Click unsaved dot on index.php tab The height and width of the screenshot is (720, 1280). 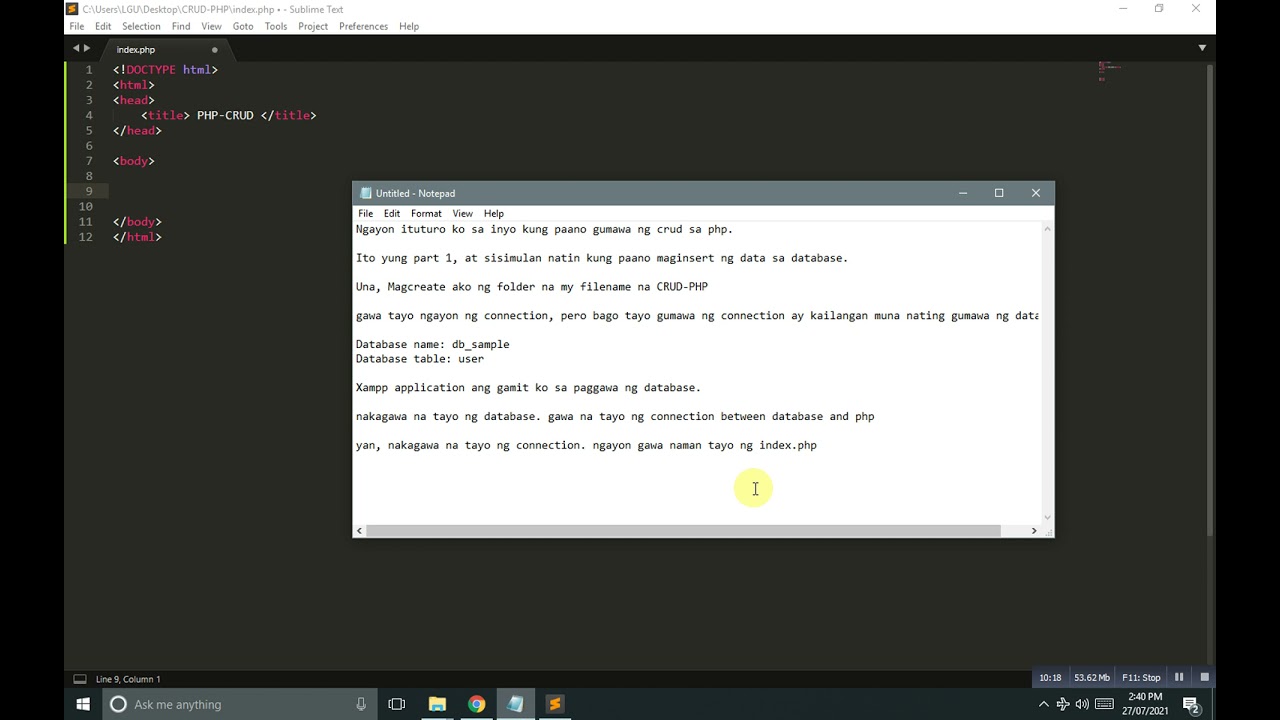point(214,49)
